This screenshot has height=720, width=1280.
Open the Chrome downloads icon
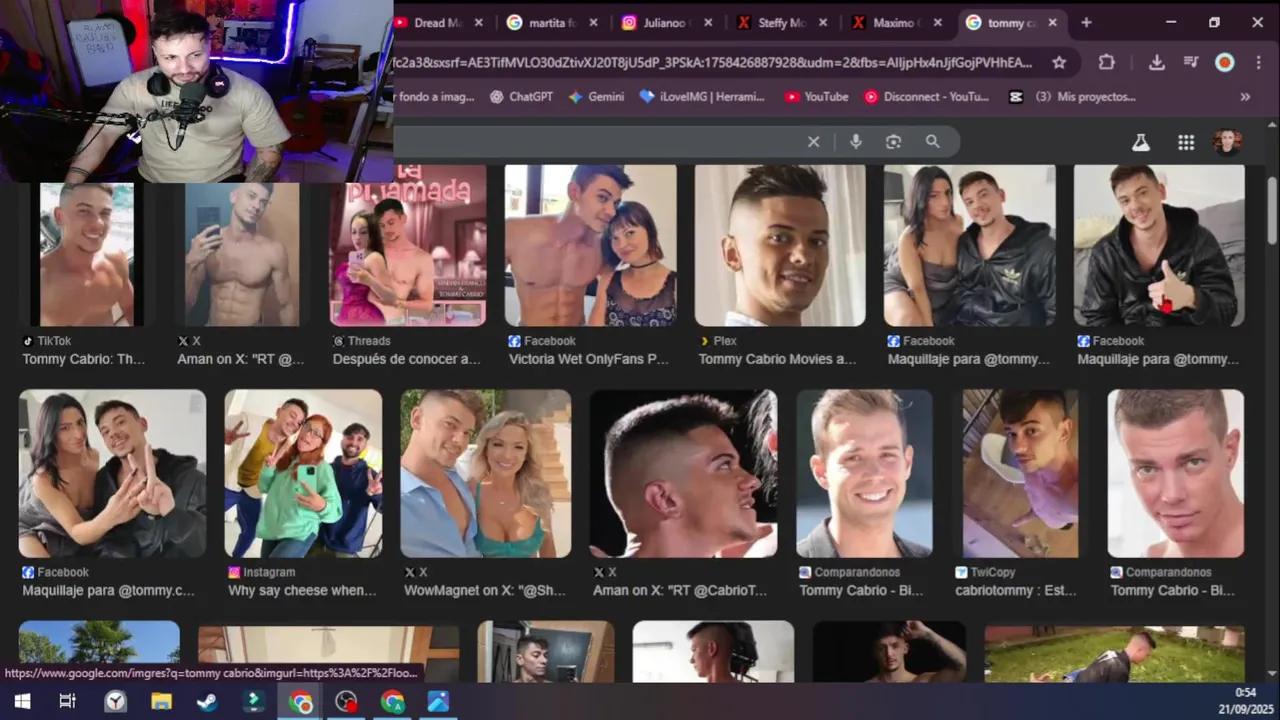[x=1156, y=62]
